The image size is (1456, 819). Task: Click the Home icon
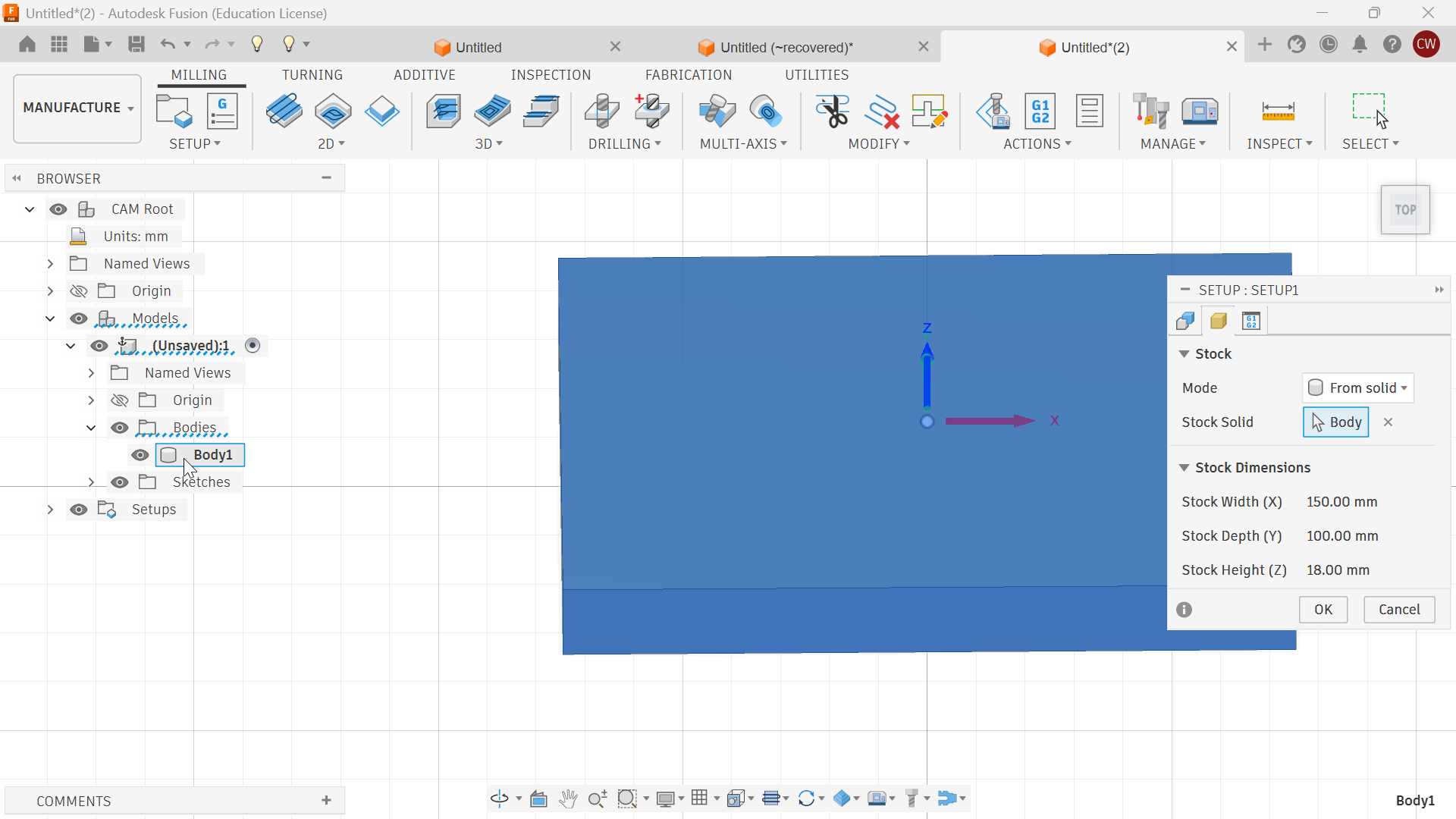[27, 44]
